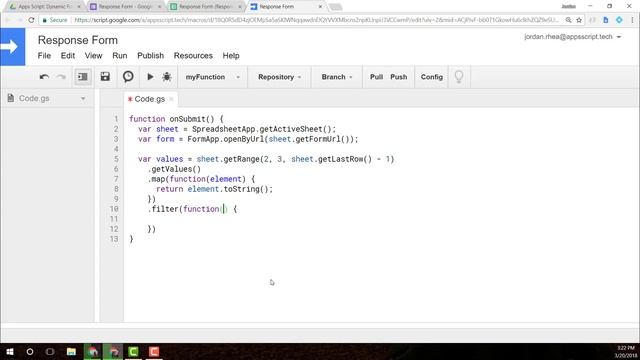Open the Resources menu

click(193, 56)
